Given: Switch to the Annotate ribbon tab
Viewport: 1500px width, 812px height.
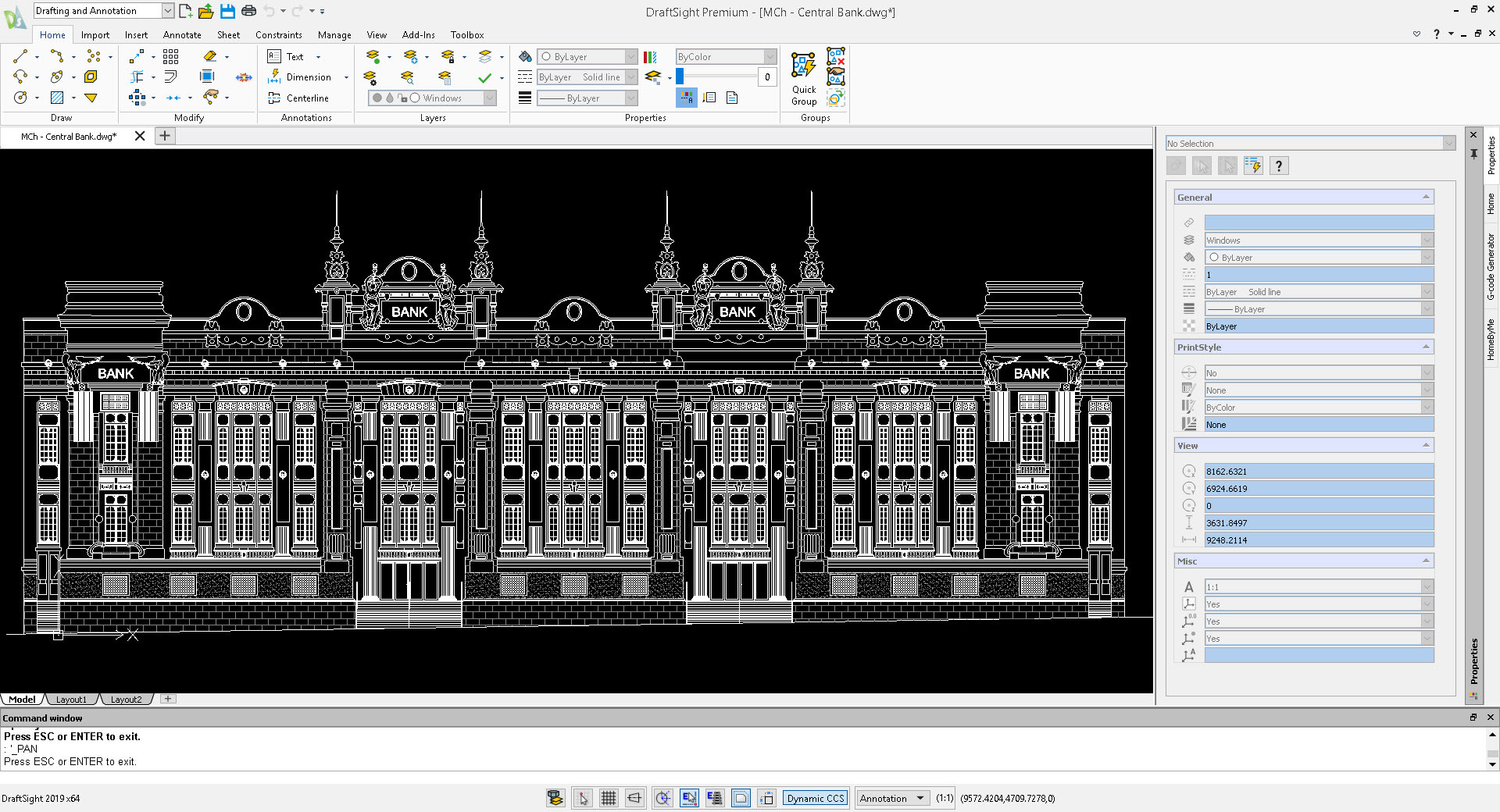Looking at the screenshot, I should coord(181,34).
